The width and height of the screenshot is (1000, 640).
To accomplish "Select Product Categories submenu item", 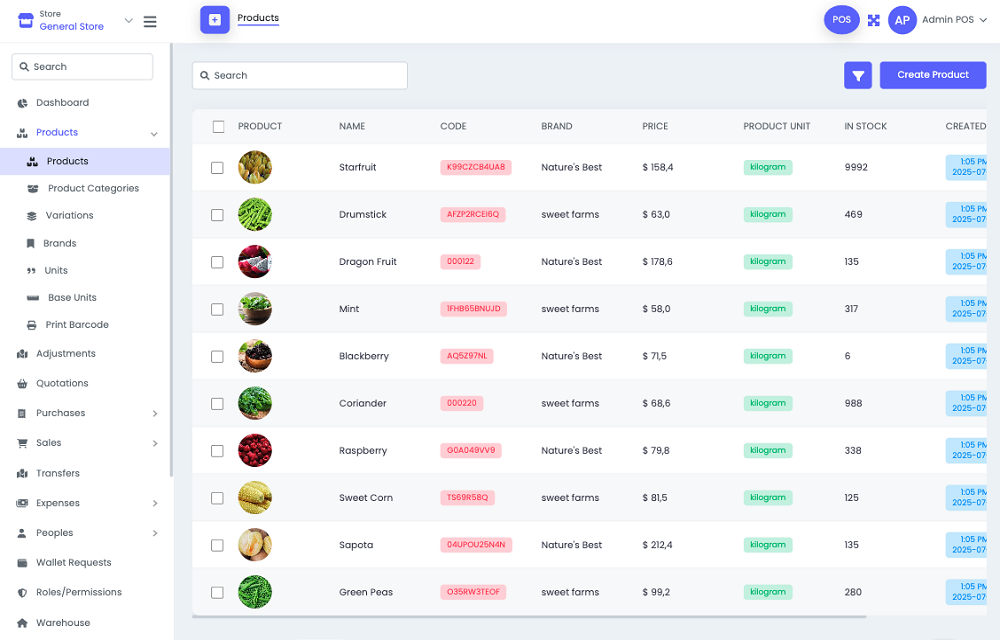I will pos(93,188).
